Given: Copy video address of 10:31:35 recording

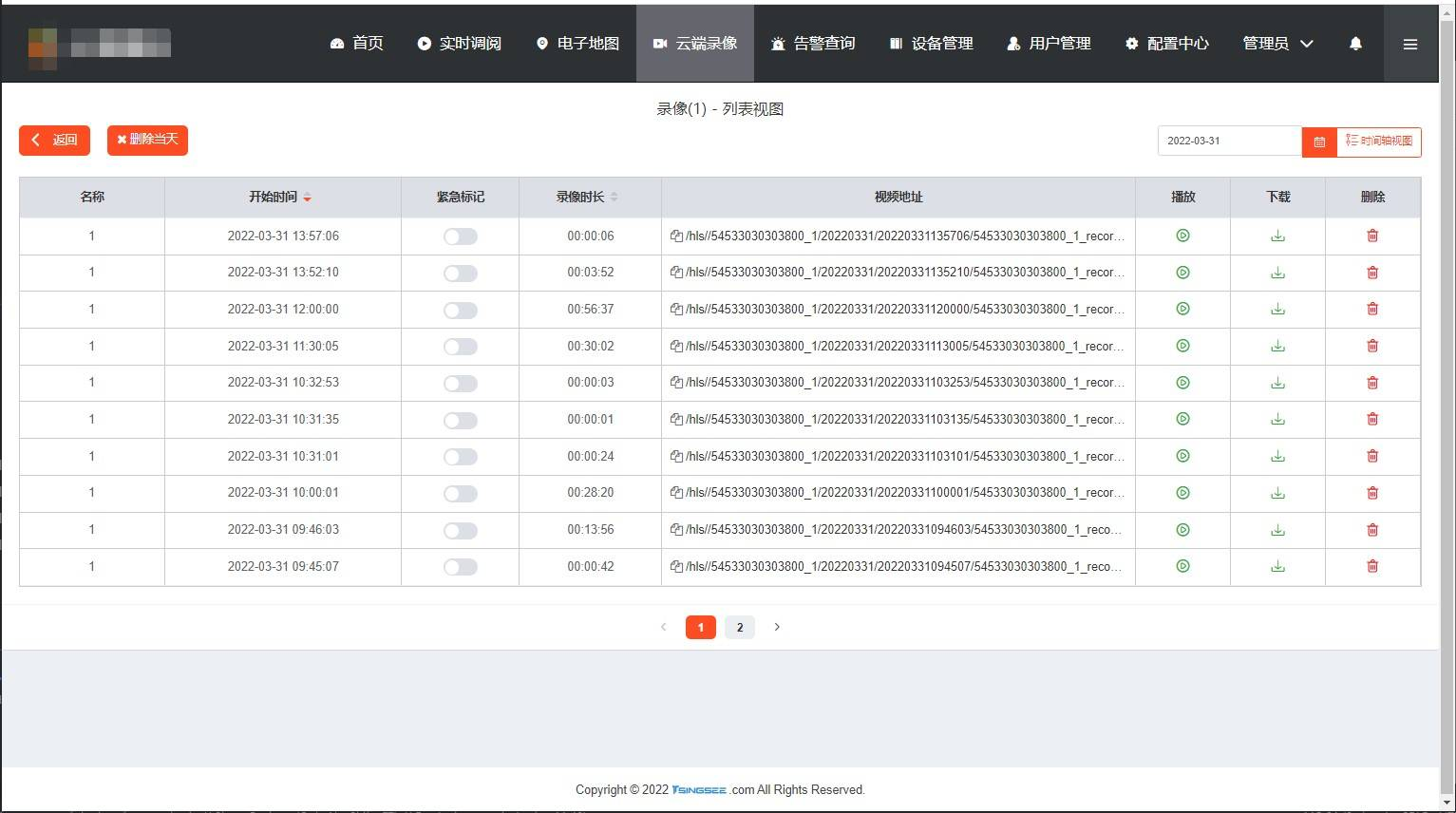Looking at the screenshot, I should (x=676, y=419).
